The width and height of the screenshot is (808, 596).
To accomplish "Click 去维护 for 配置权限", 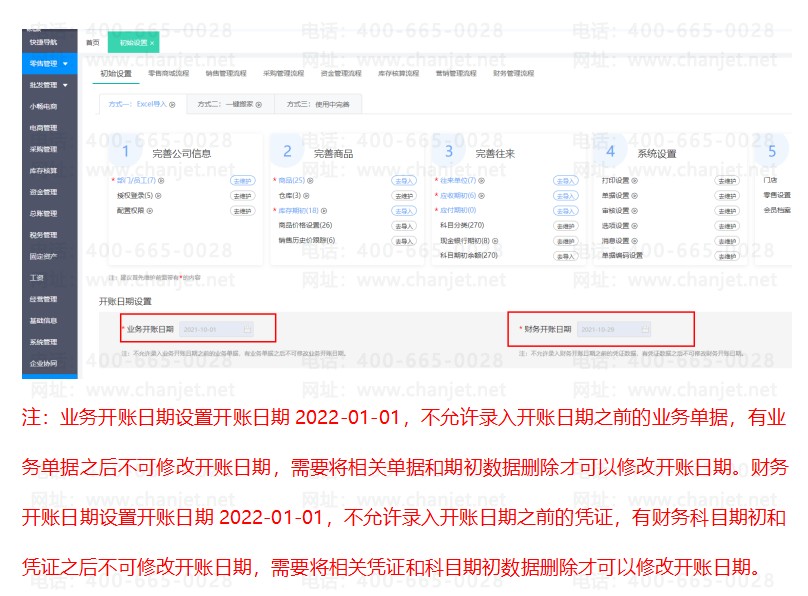I will [x=242, y=211].
